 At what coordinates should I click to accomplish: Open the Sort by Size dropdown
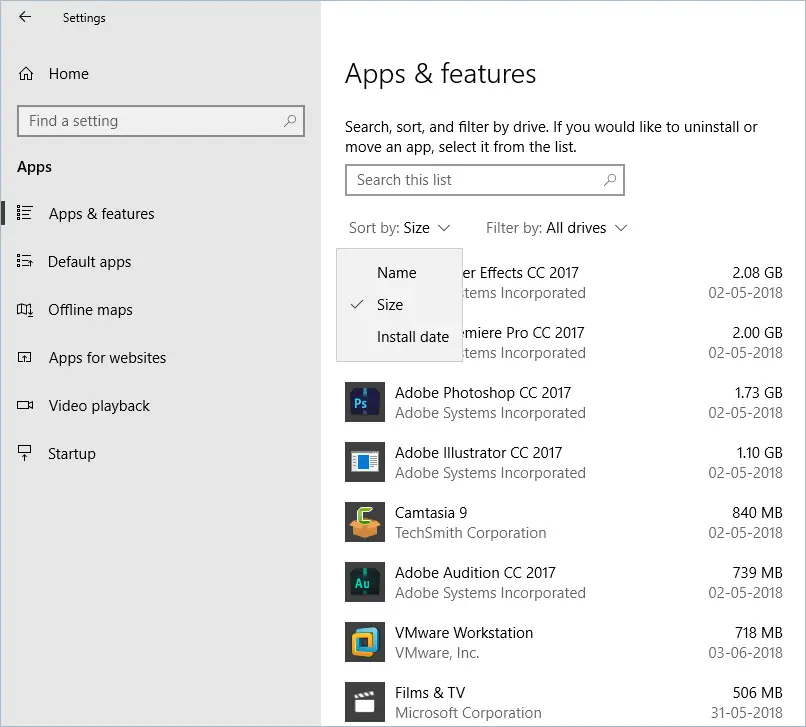(x=399, y=228)
